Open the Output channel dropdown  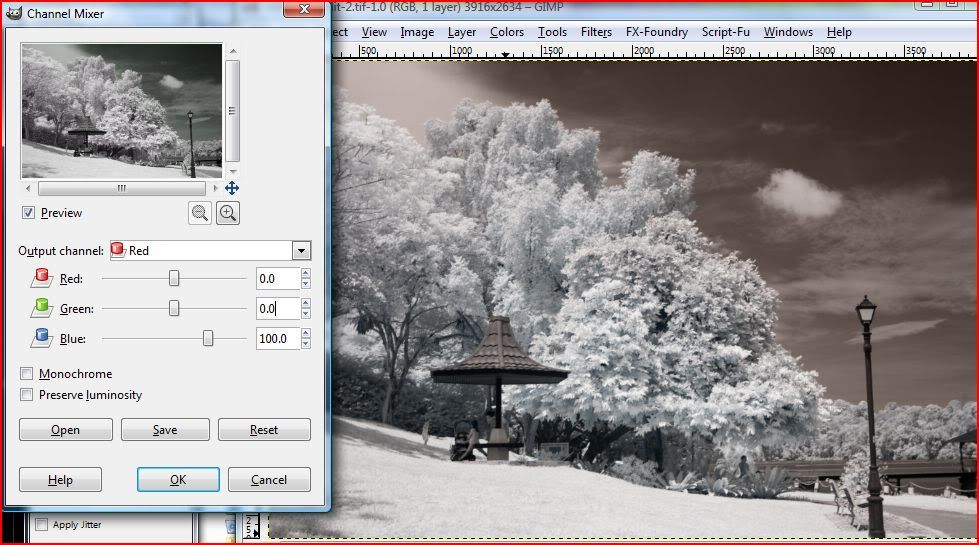(x=301, y=251)
